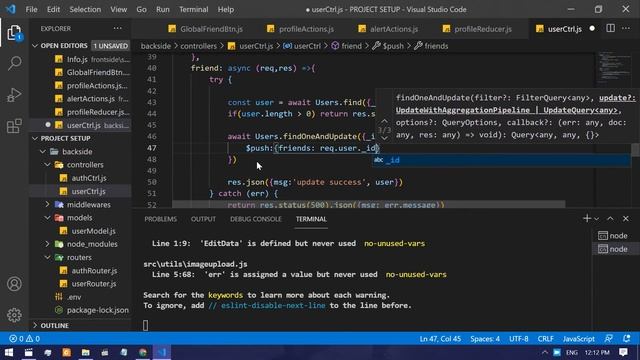
Task: Create a new terminal with plus icon
Action: [587, 219]
